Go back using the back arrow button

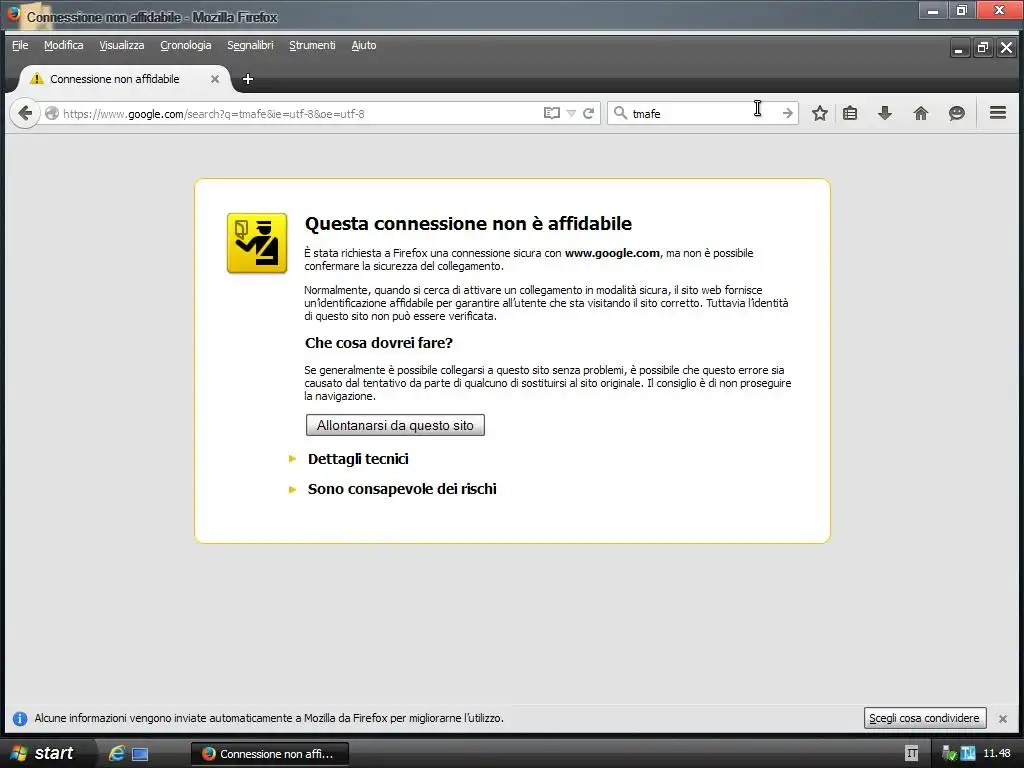point(25,114)
